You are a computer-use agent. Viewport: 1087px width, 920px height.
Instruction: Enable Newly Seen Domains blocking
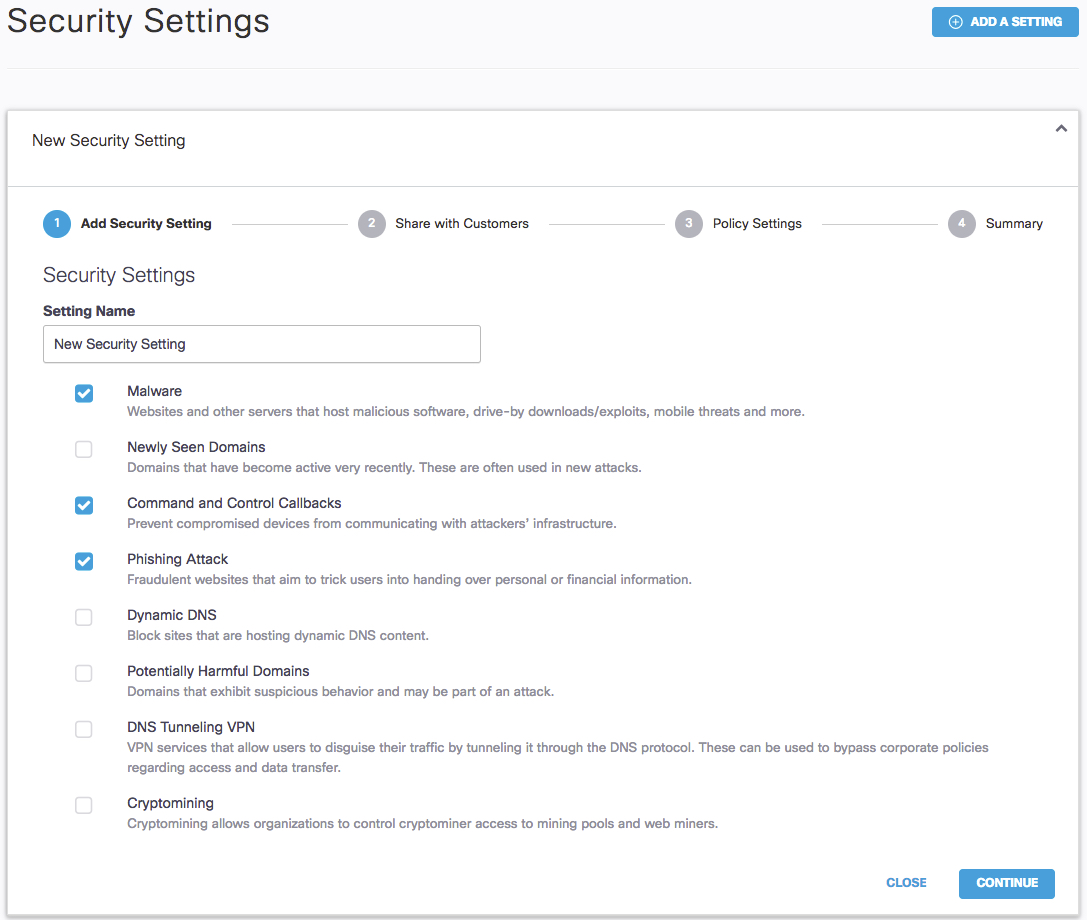tap(83, 449)
